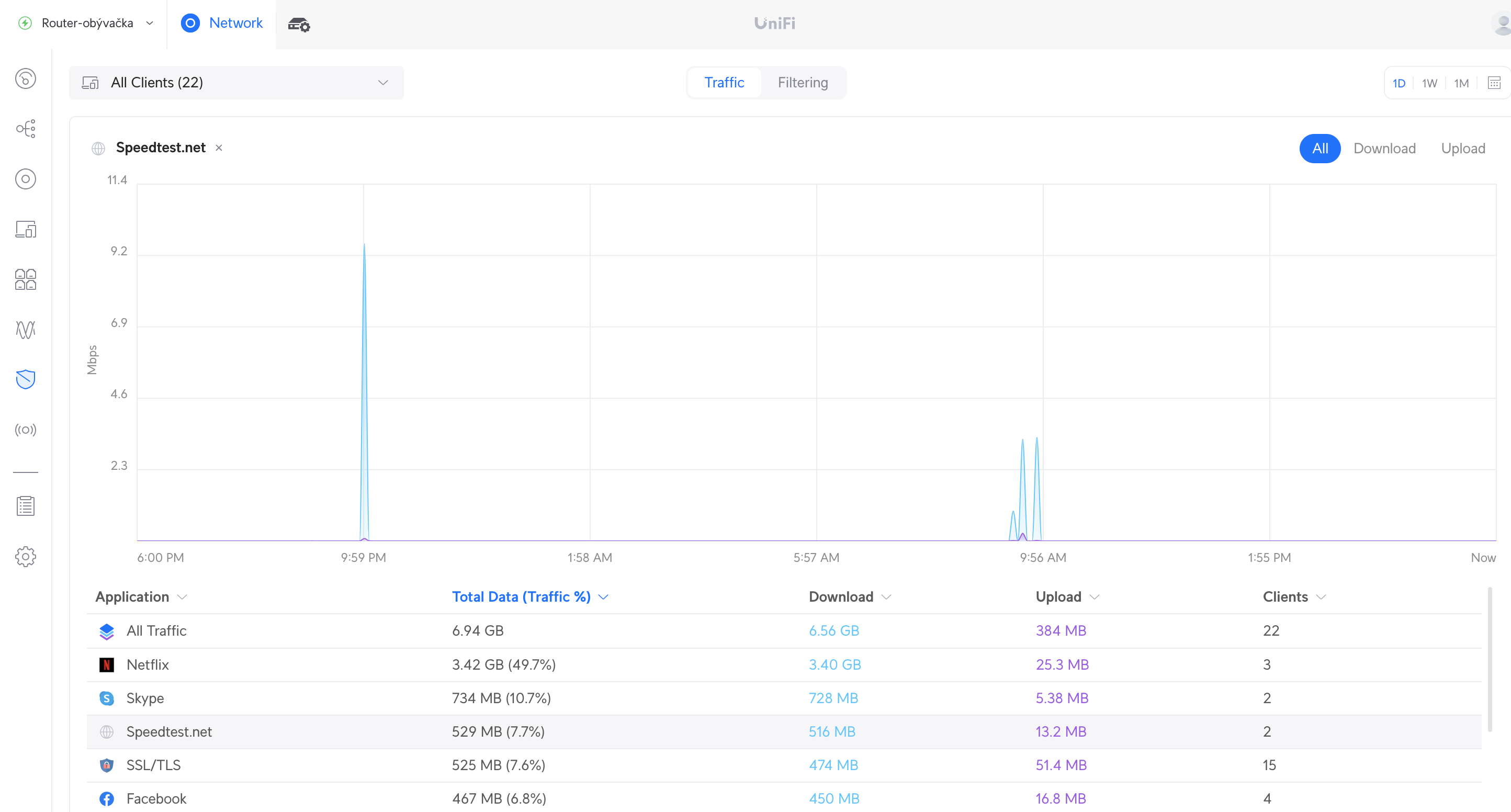Viewport: 1511px width, 812px height.
Task: Sort by Total Data (Traffic %) column
Action: 530,596
